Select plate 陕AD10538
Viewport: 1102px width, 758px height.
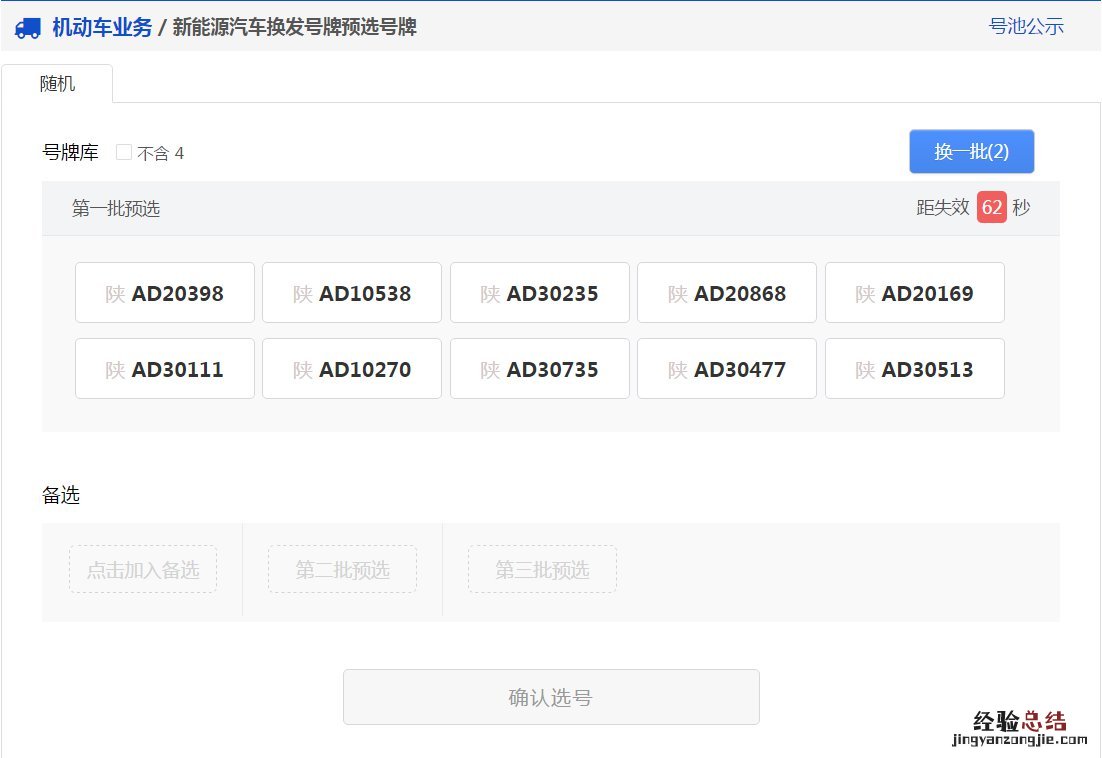click(x=352, y=292)
